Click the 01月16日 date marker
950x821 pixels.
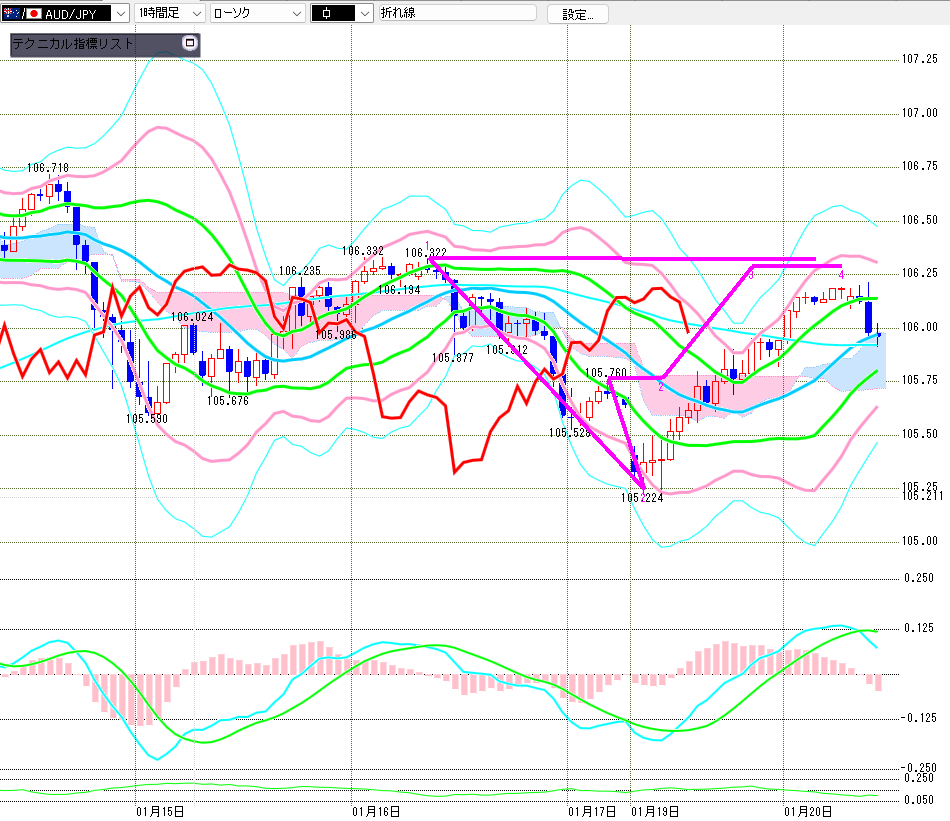[376, 810]
